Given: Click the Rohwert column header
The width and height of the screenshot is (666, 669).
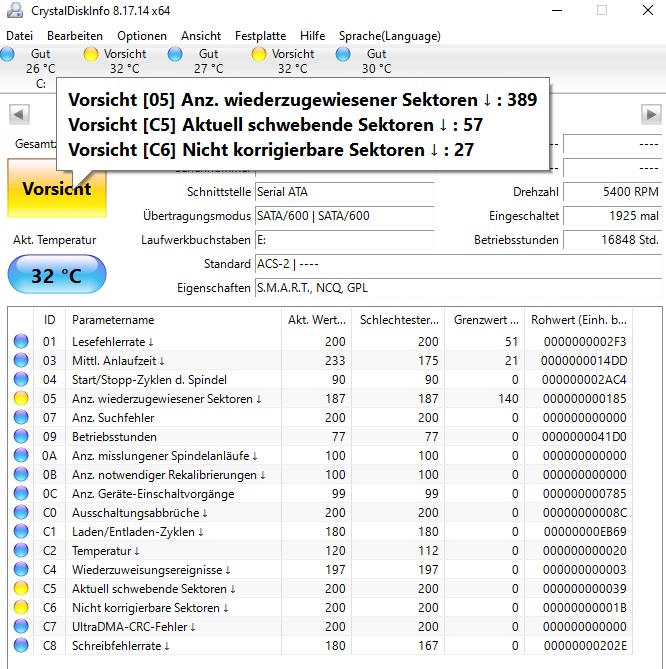Looking at the screenshot, I should (x=579, y=320).
